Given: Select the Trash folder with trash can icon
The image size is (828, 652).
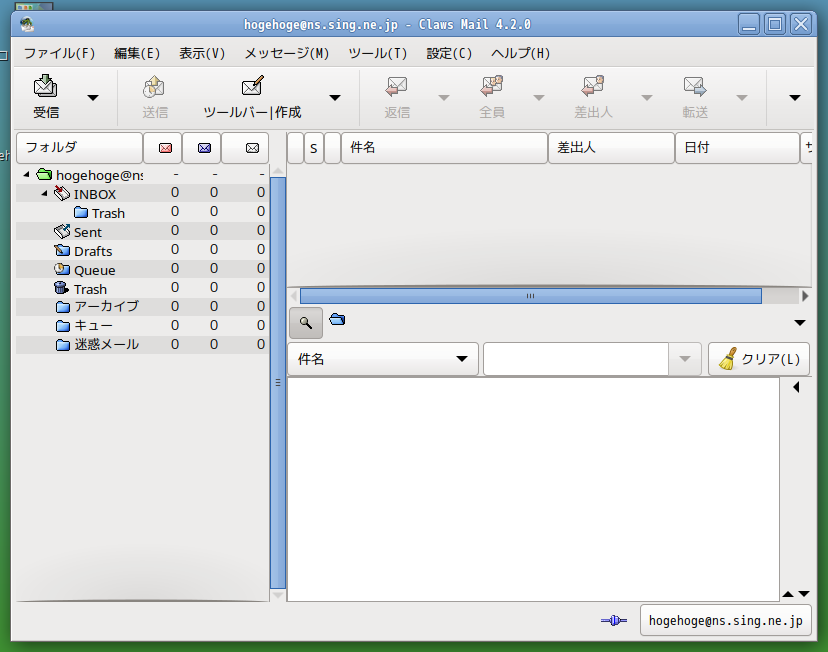Looking at the screenshot, I should [90, 289].
